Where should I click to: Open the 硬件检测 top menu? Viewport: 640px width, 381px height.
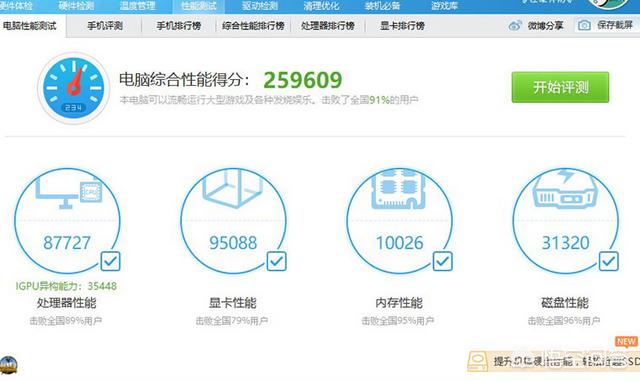76,6
